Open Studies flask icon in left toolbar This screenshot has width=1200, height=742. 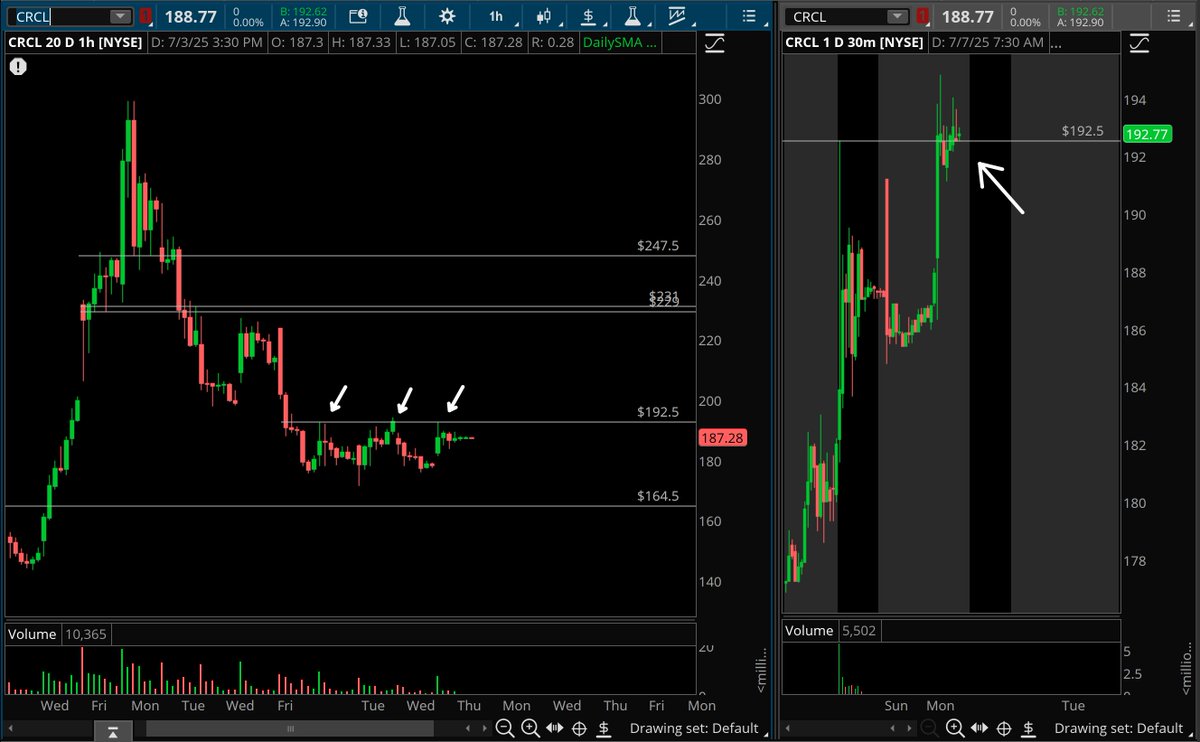402,16
